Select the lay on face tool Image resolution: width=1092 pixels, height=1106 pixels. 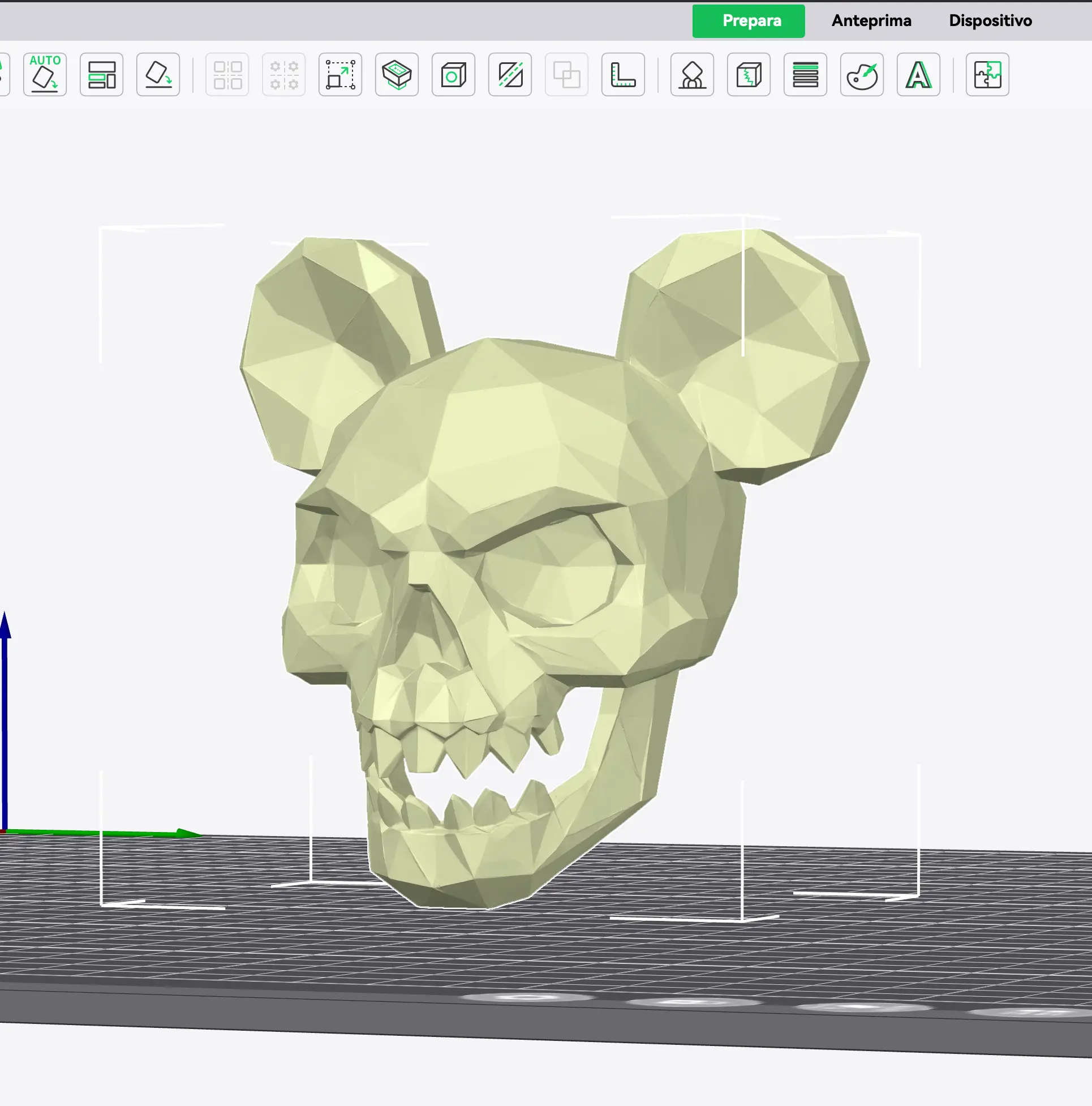(397, 74)
